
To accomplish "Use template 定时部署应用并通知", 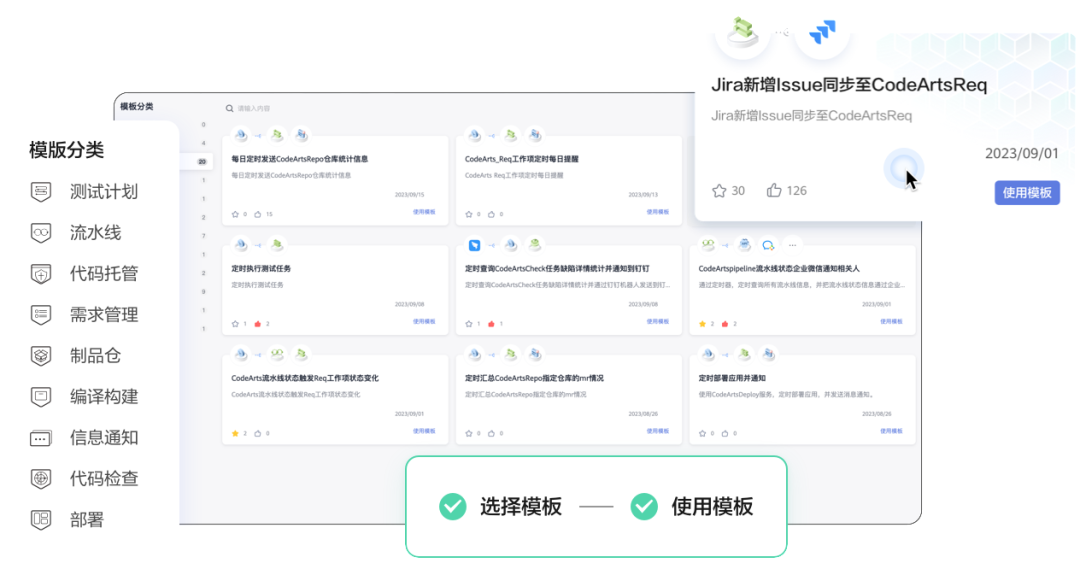I will 891,431.
